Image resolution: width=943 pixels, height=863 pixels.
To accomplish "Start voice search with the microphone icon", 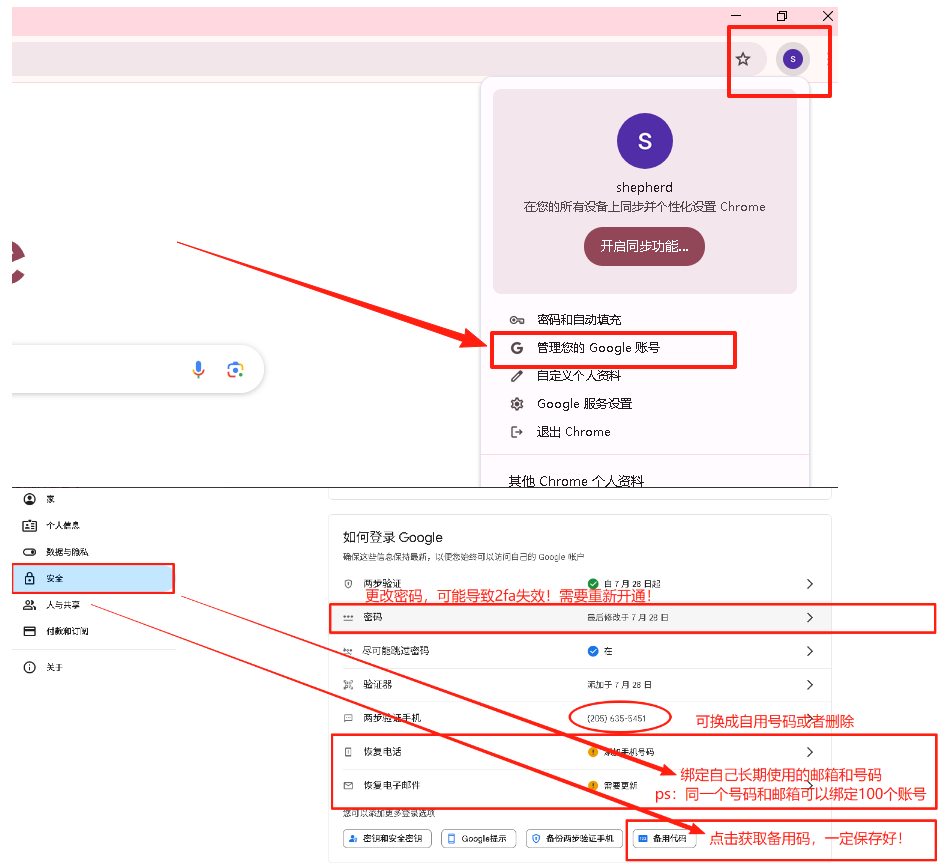I will coord(198,370).
